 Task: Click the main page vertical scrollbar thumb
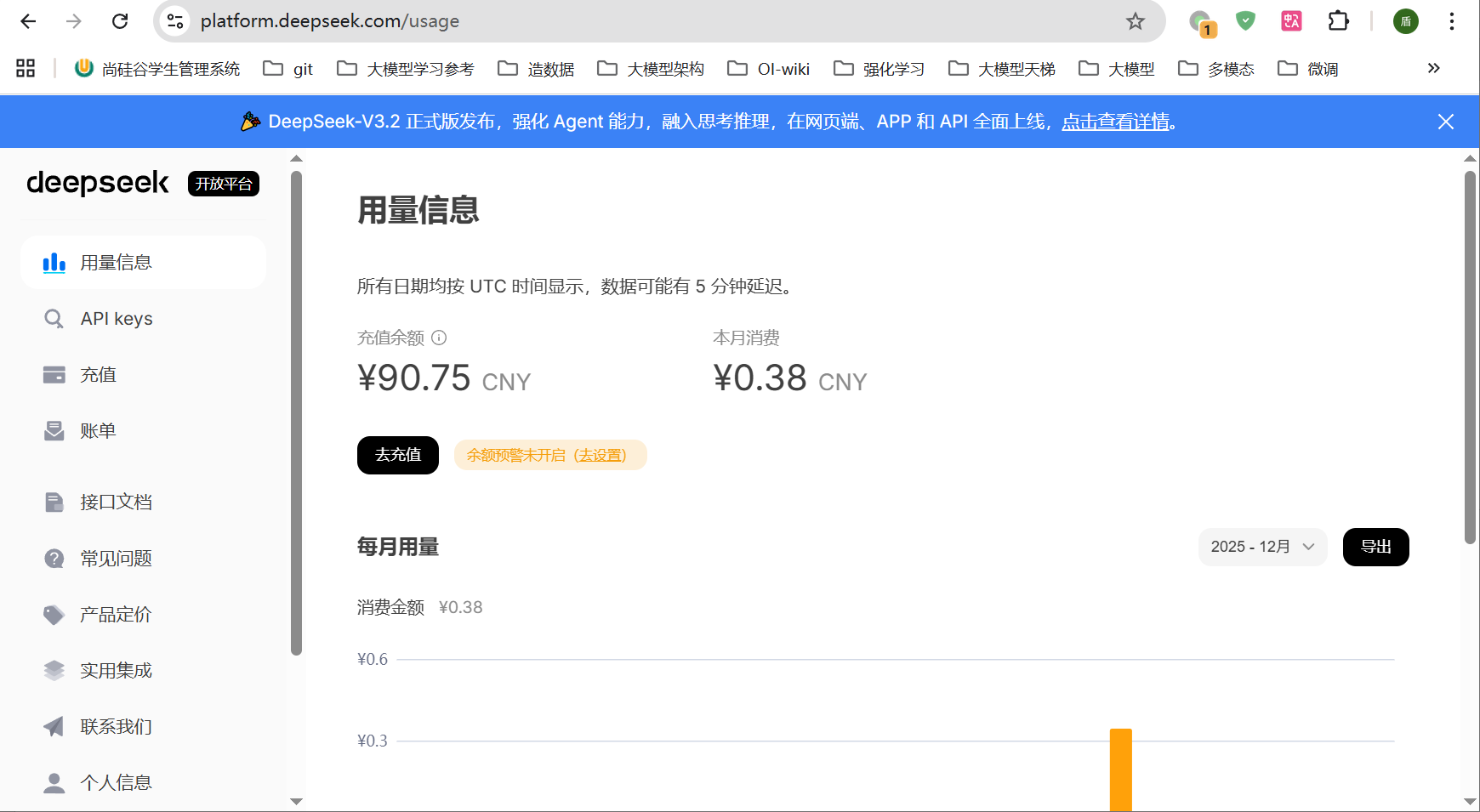tap(1470, 357)
